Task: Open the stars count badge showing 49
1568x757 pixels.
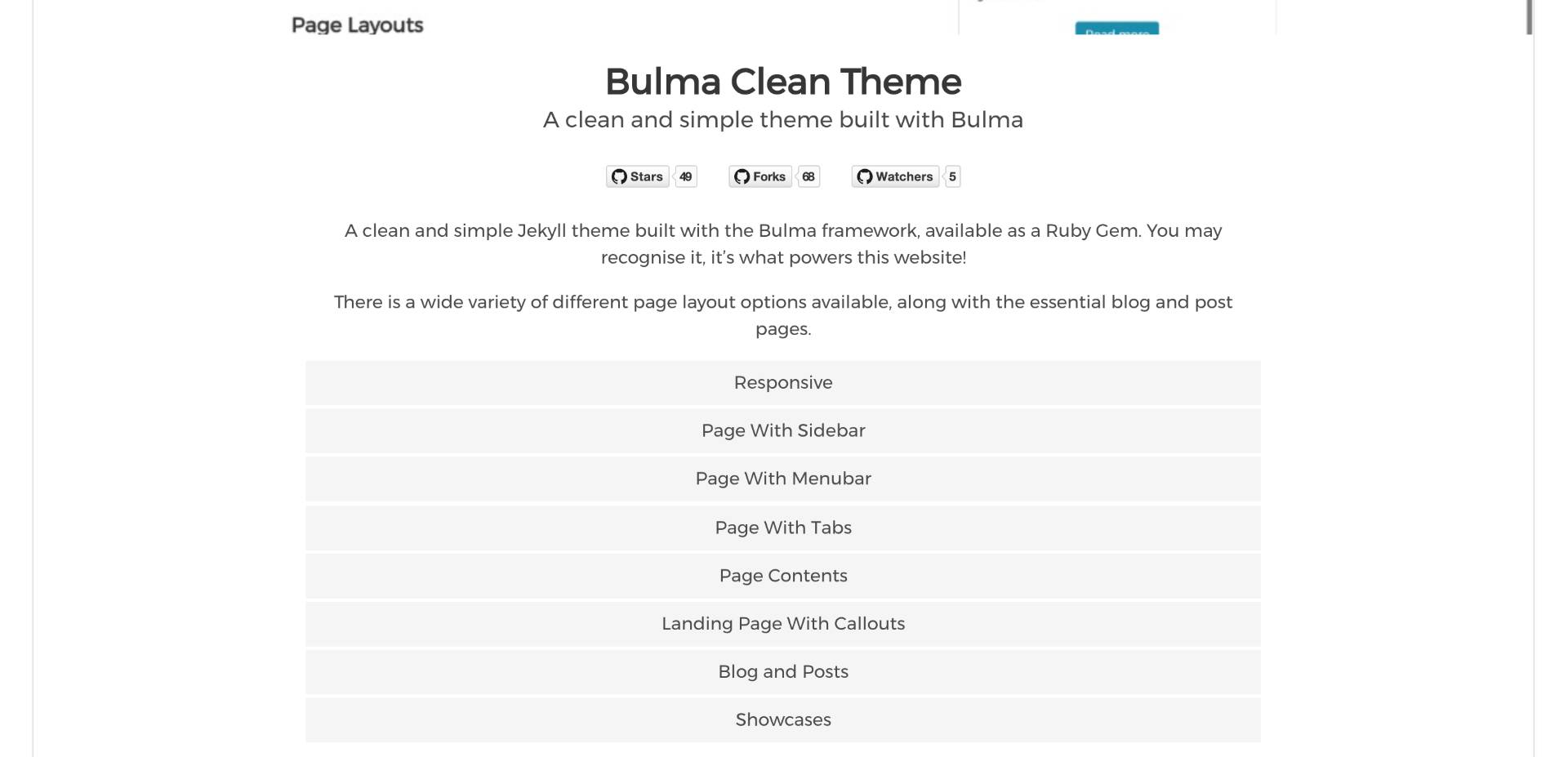Action: (686, 176)
